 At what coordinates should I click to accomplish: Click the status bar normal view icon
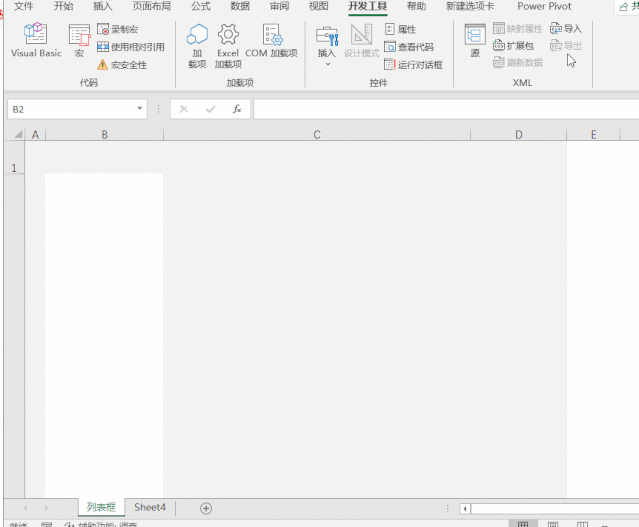point(523,524)
